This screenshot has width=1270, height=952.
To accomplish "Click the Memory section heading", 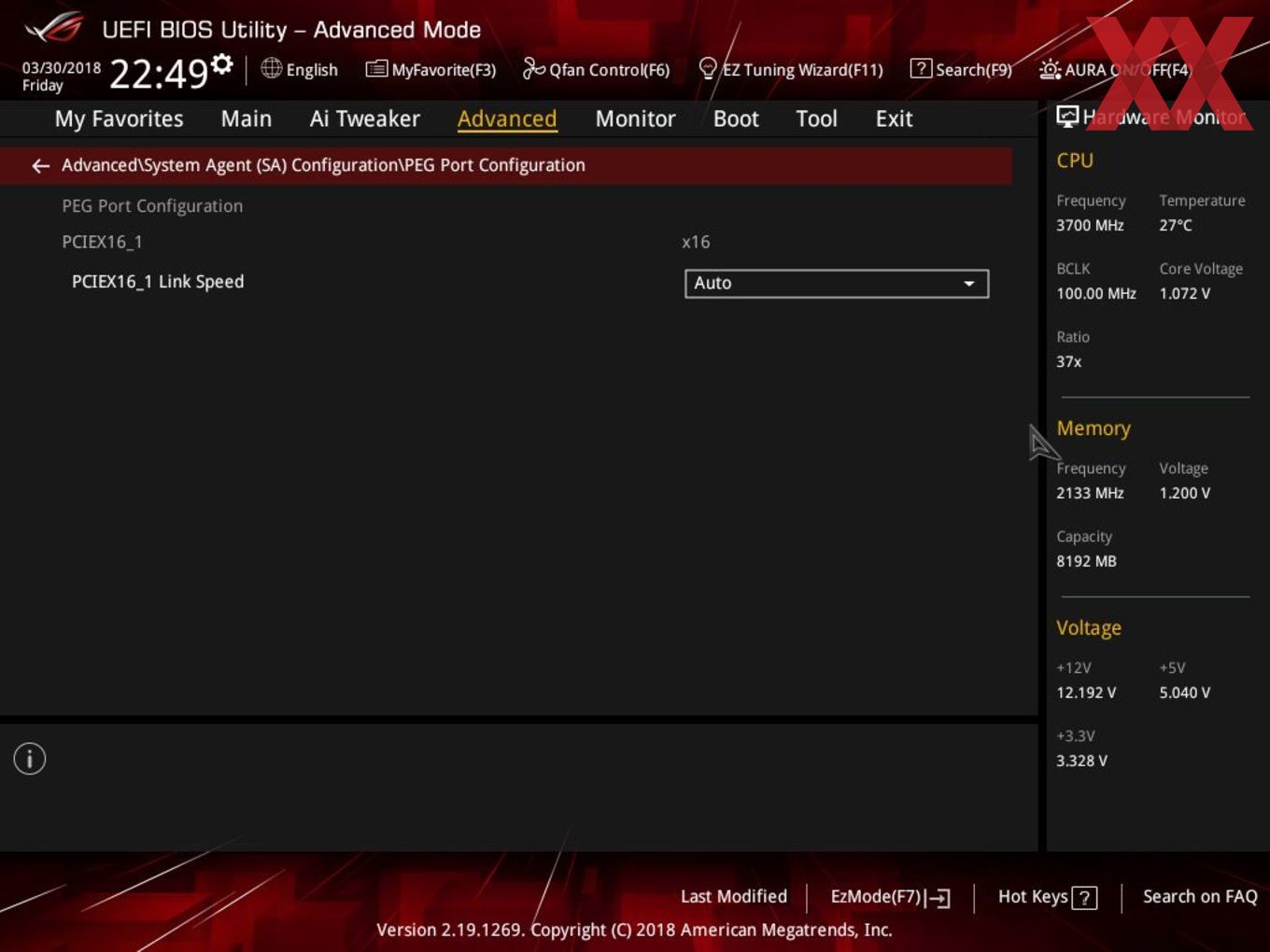I will (x=1094, y=428).
